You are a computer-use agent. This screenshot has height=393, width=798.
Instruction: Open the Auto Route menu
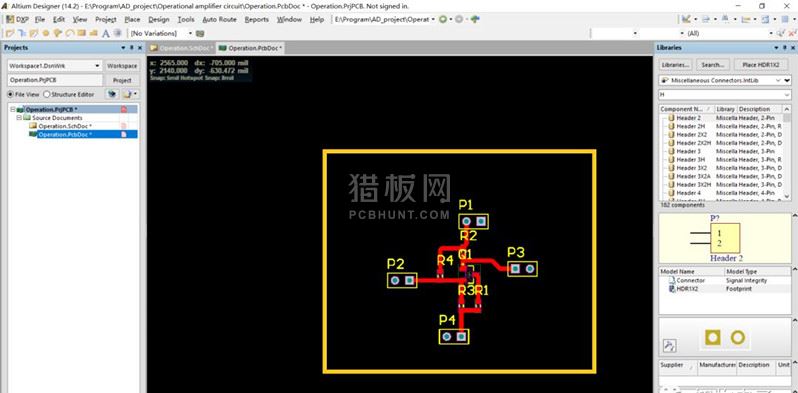click(x=219, y=19)
